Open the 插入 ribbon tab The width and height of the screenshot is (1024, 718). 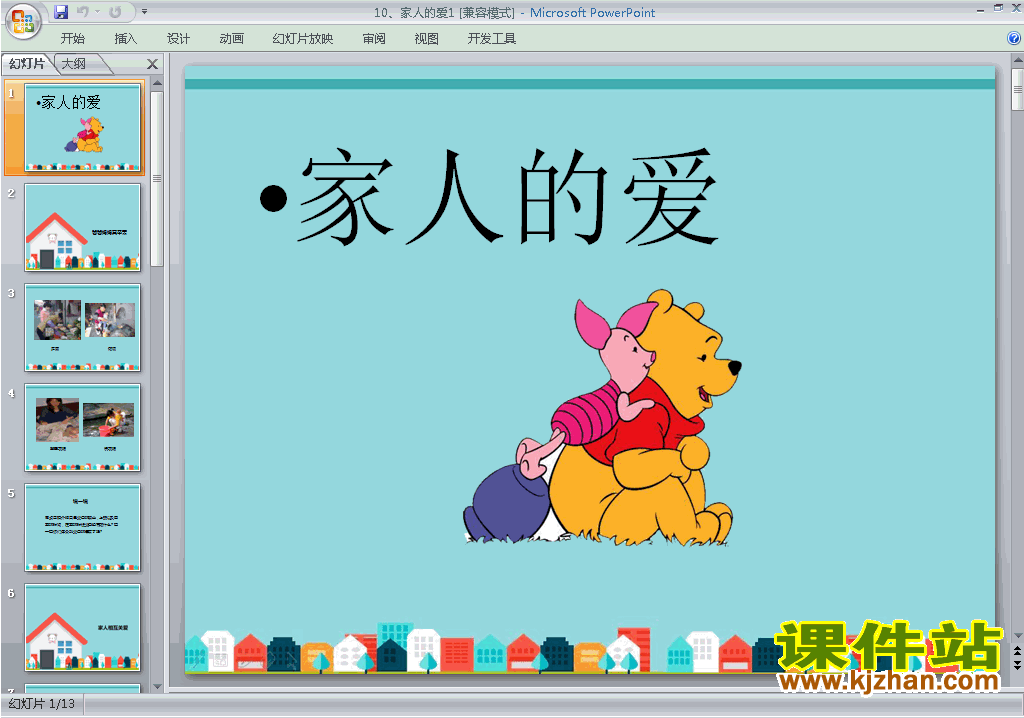click(125, 39)
